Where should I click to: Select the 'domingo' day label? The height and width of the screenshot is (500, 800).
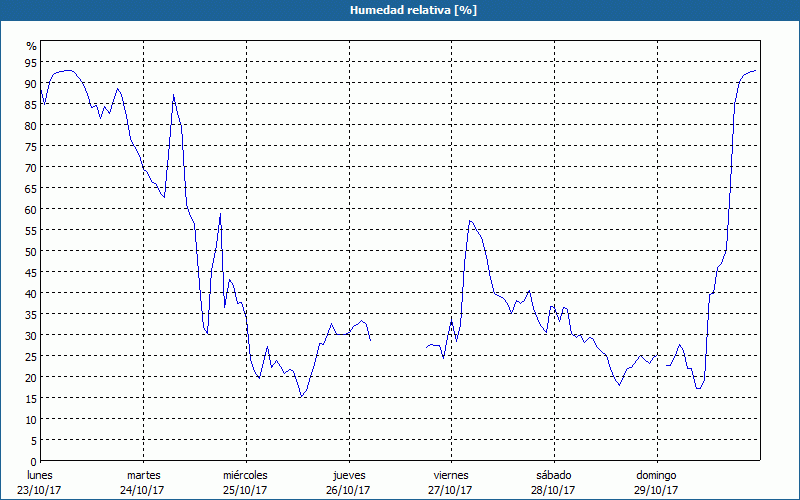(x=656, y=475)
